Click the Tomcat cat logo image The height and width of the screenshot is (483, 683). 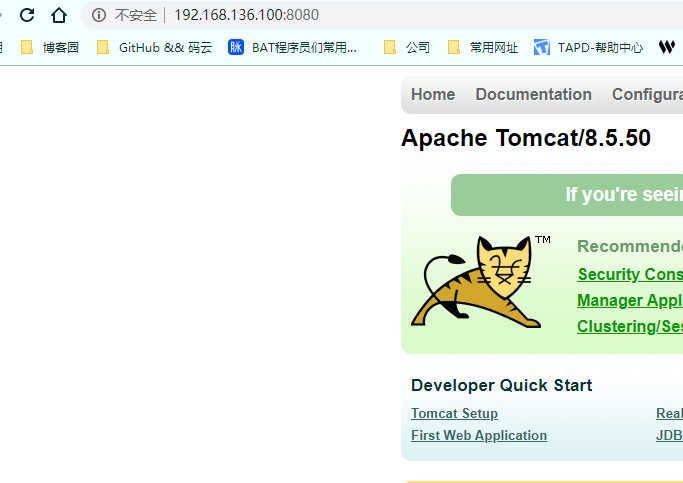coord(481,281)
